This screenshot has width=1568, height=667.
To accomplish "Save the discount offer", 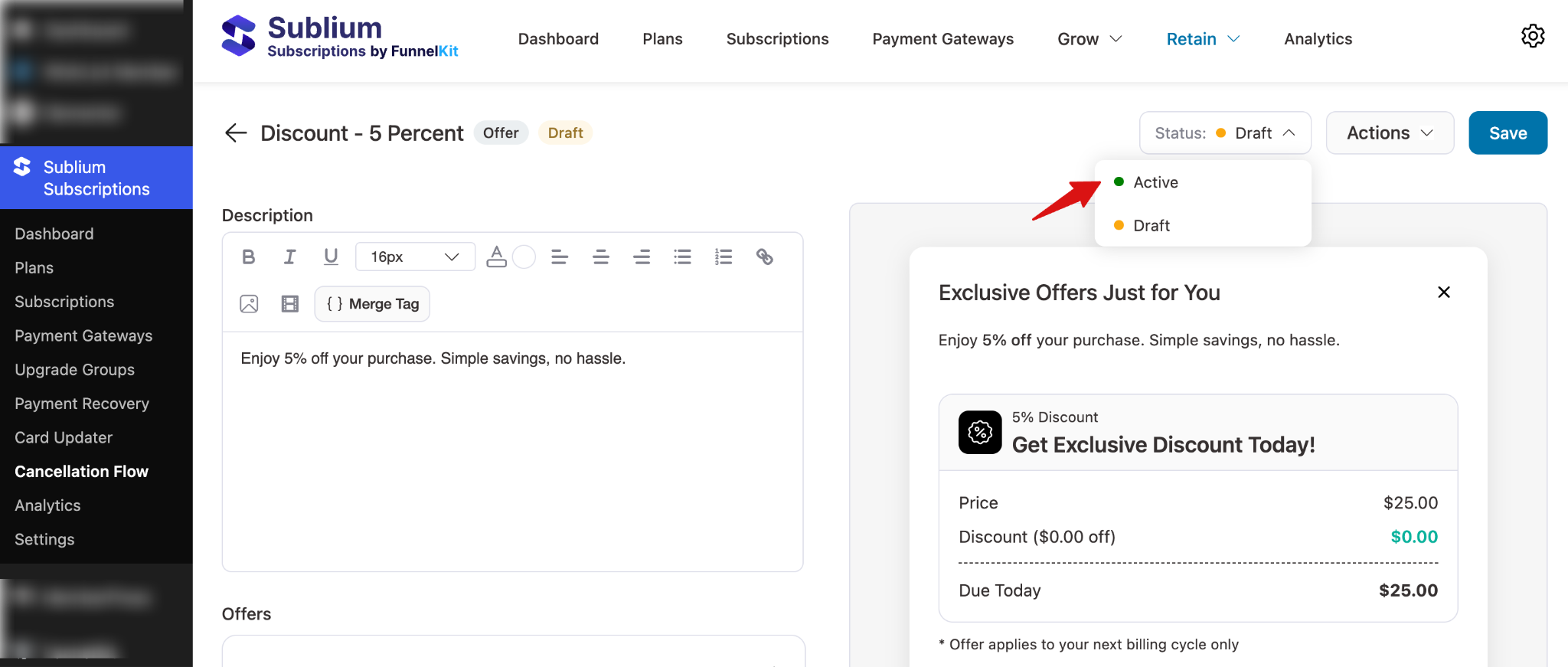I will click(1508, 133).
